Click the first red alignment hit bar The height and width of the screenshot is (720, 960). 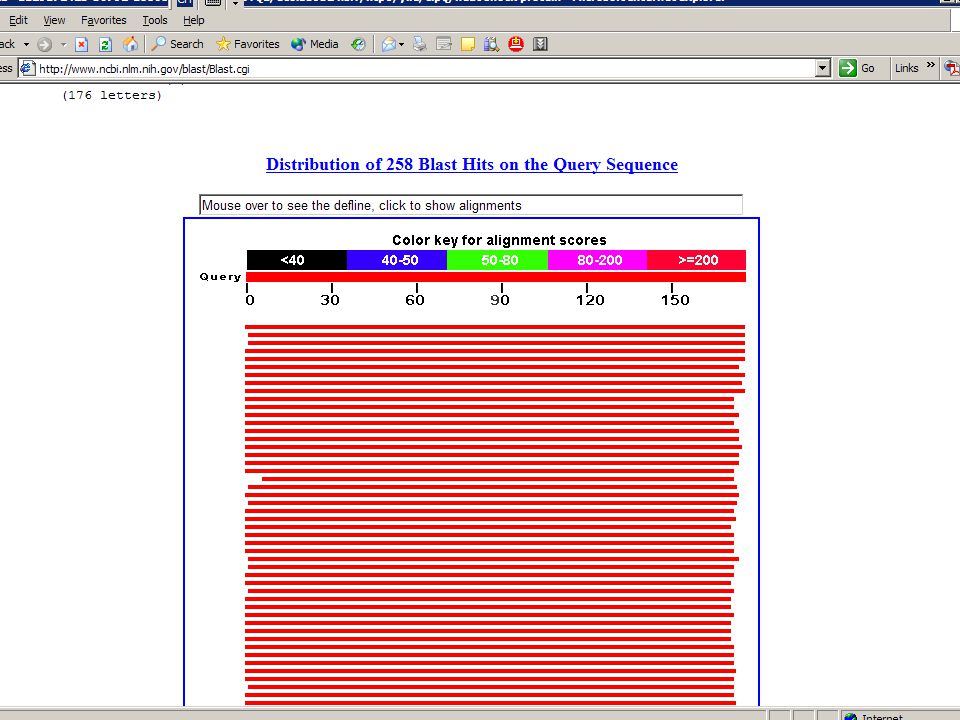495,327
